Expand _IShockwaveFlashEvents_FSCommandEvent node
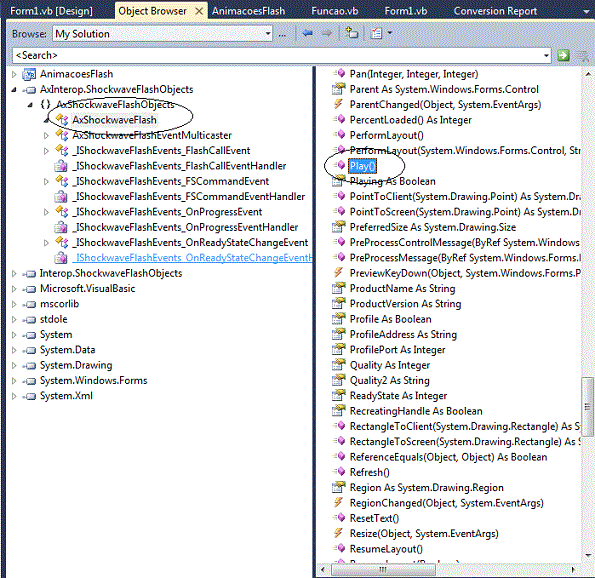This screenshot has width=595, height=578. tap(46, 181)
